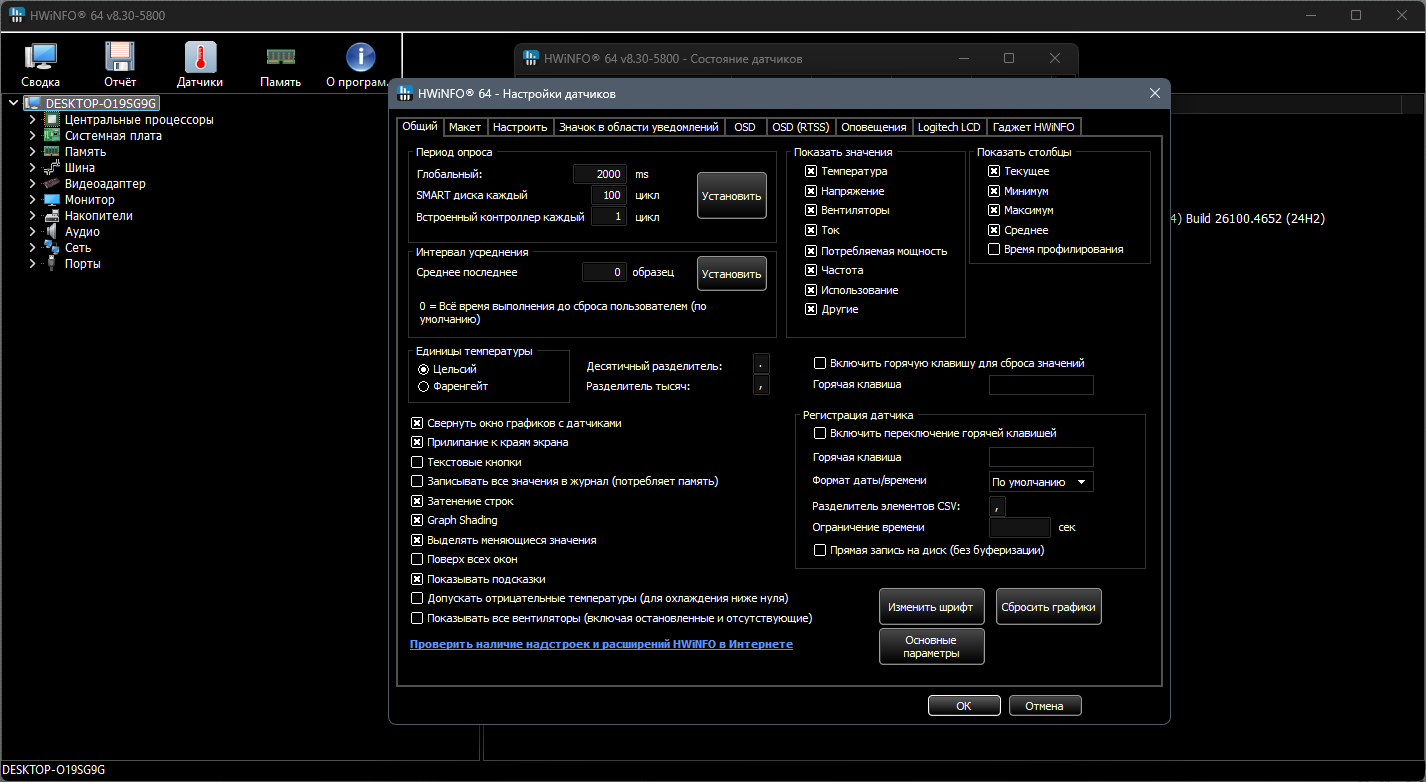This screenshot has width=1426, height=782.
Task: Click the Десятичный разделитель field
Action: click(x=762, y=366)
